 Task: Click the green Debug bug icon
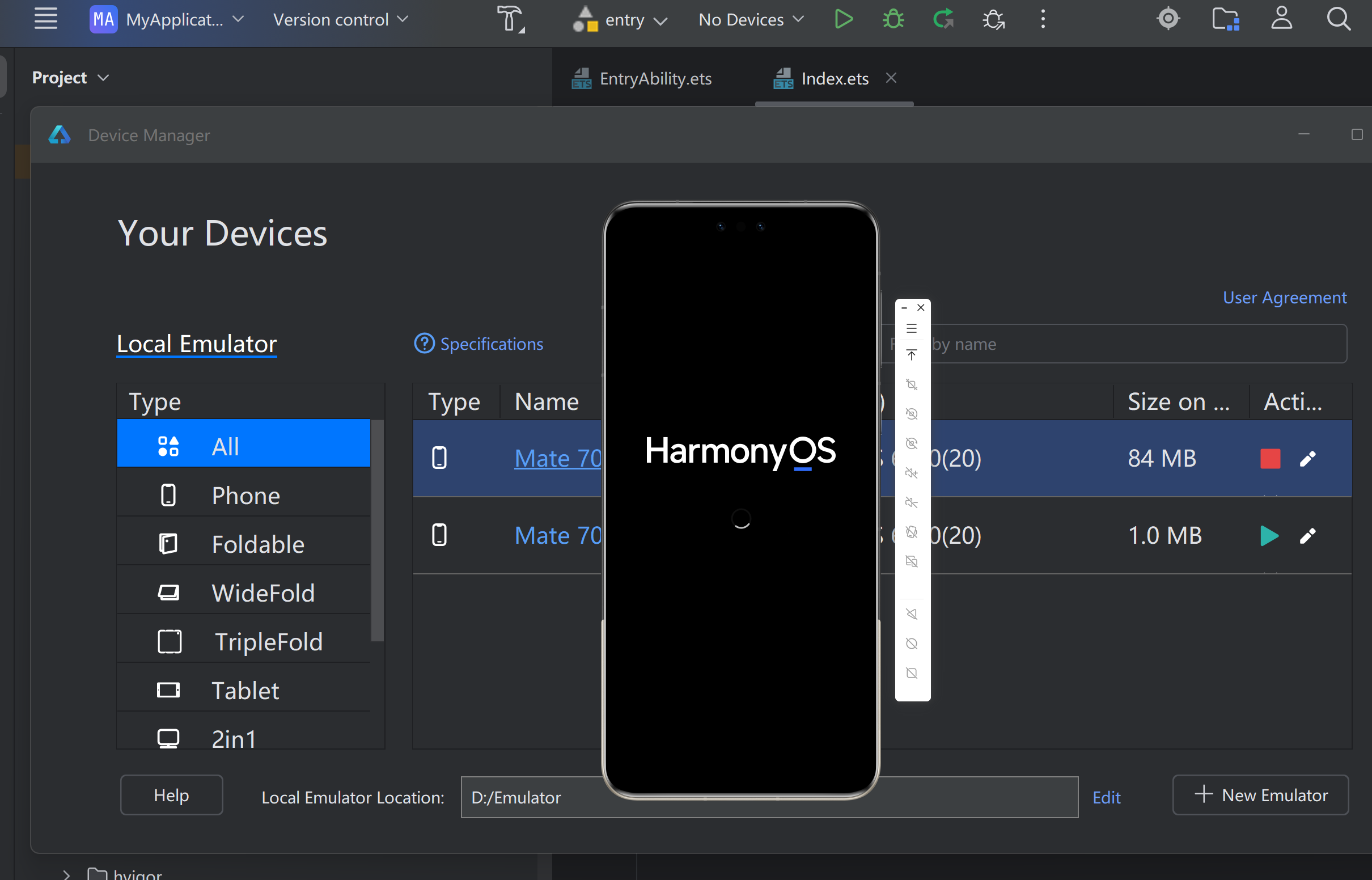[x=893, y=19]
